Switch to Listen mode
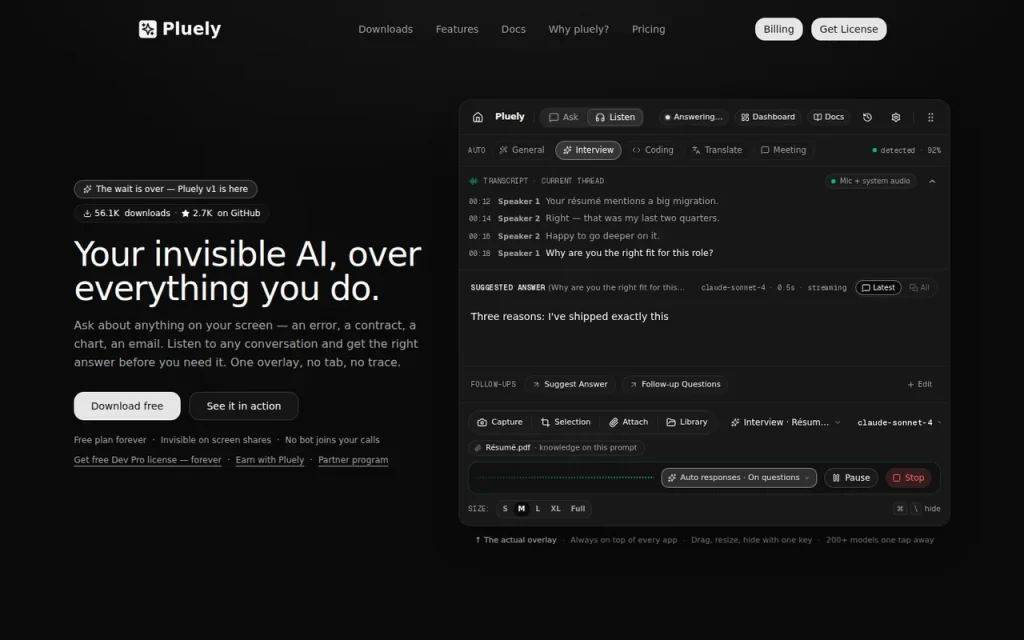This screenshot has height=640, width=1024. point(615,117)
